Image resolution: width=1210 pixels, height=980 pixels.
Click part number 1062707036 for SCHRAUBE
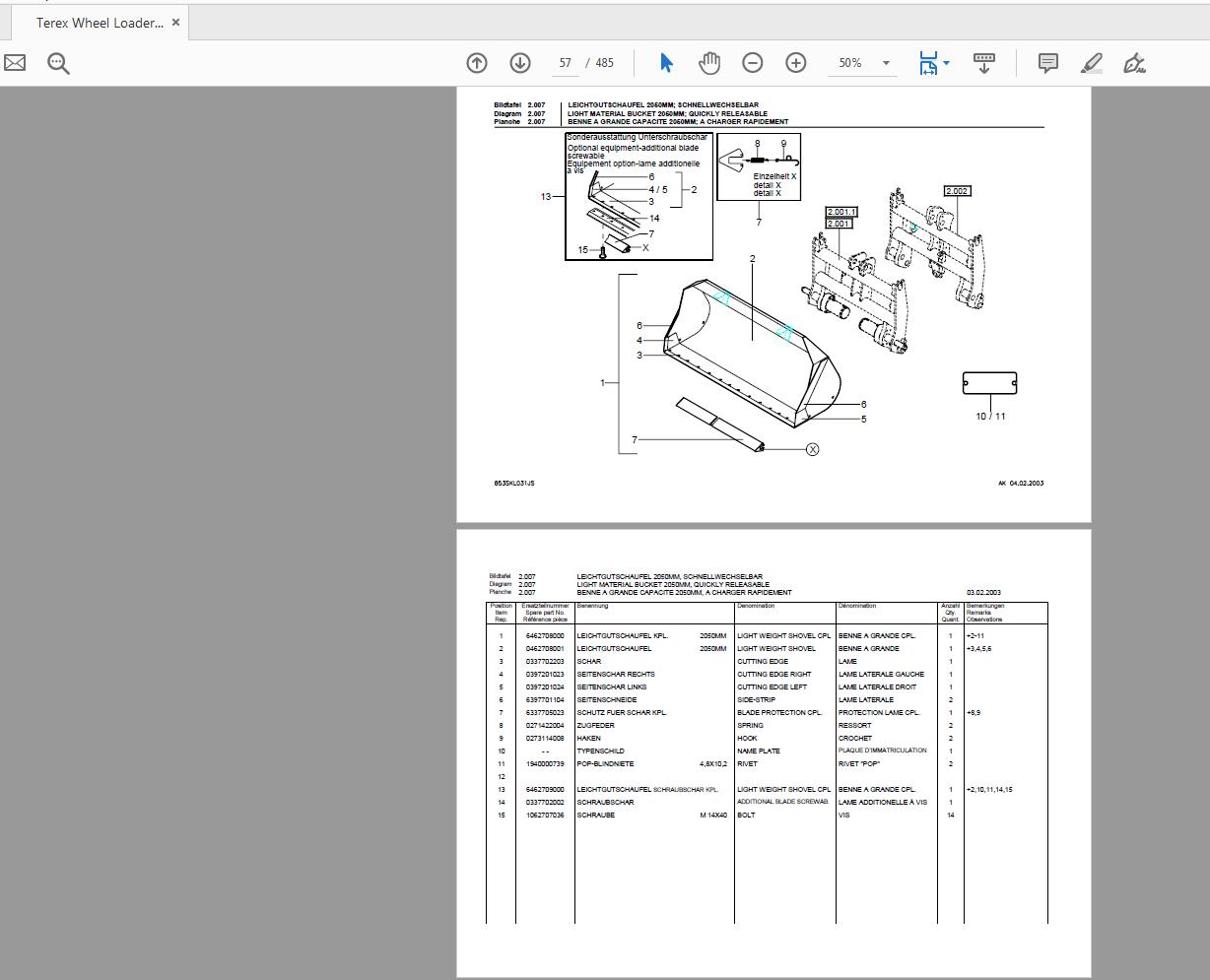coord(545,816)
